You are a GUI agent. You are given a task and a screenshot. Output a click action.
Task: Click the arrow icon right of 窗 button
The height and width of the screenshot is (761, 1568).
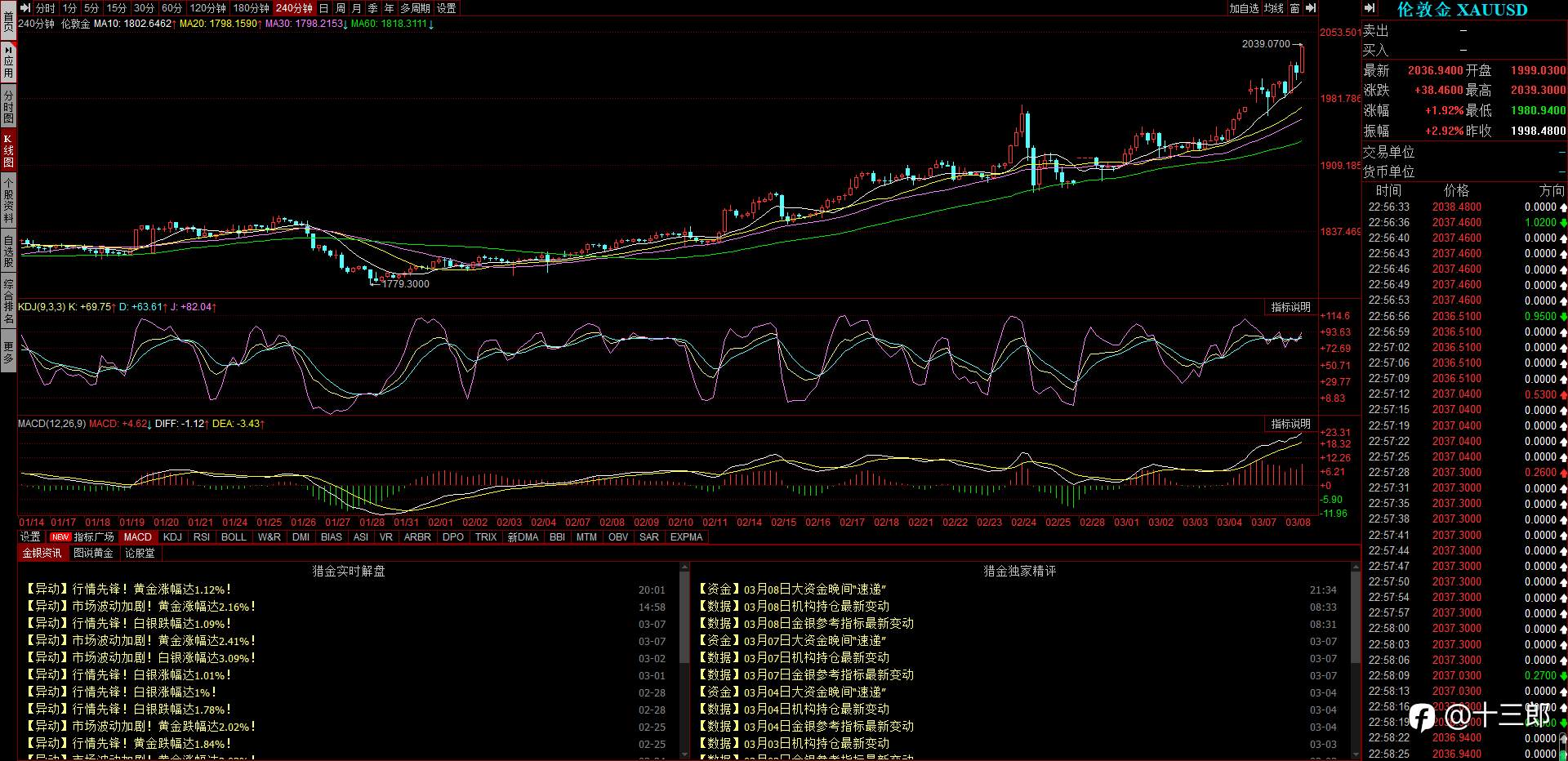click(1310, 8)
